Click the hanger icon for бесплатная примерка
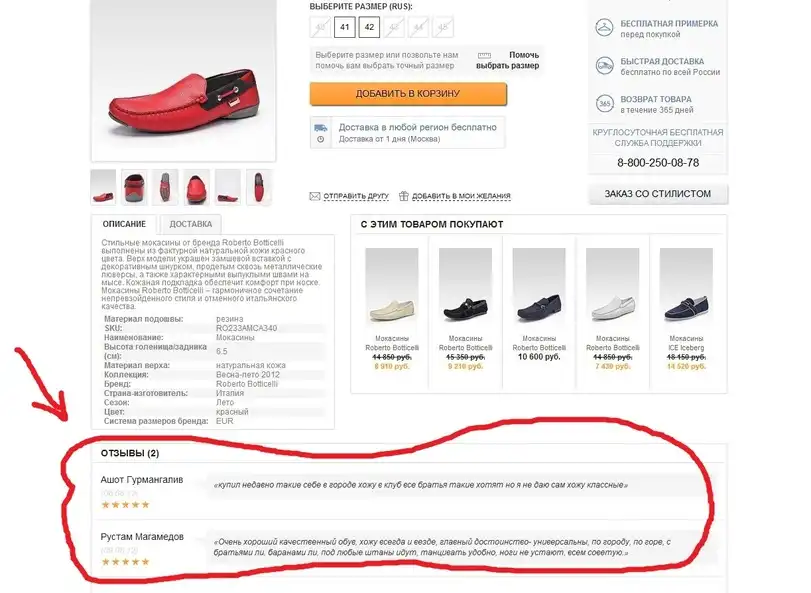This screenshot has width=811, height=593. pyautogui.click(x=604, y=27)
